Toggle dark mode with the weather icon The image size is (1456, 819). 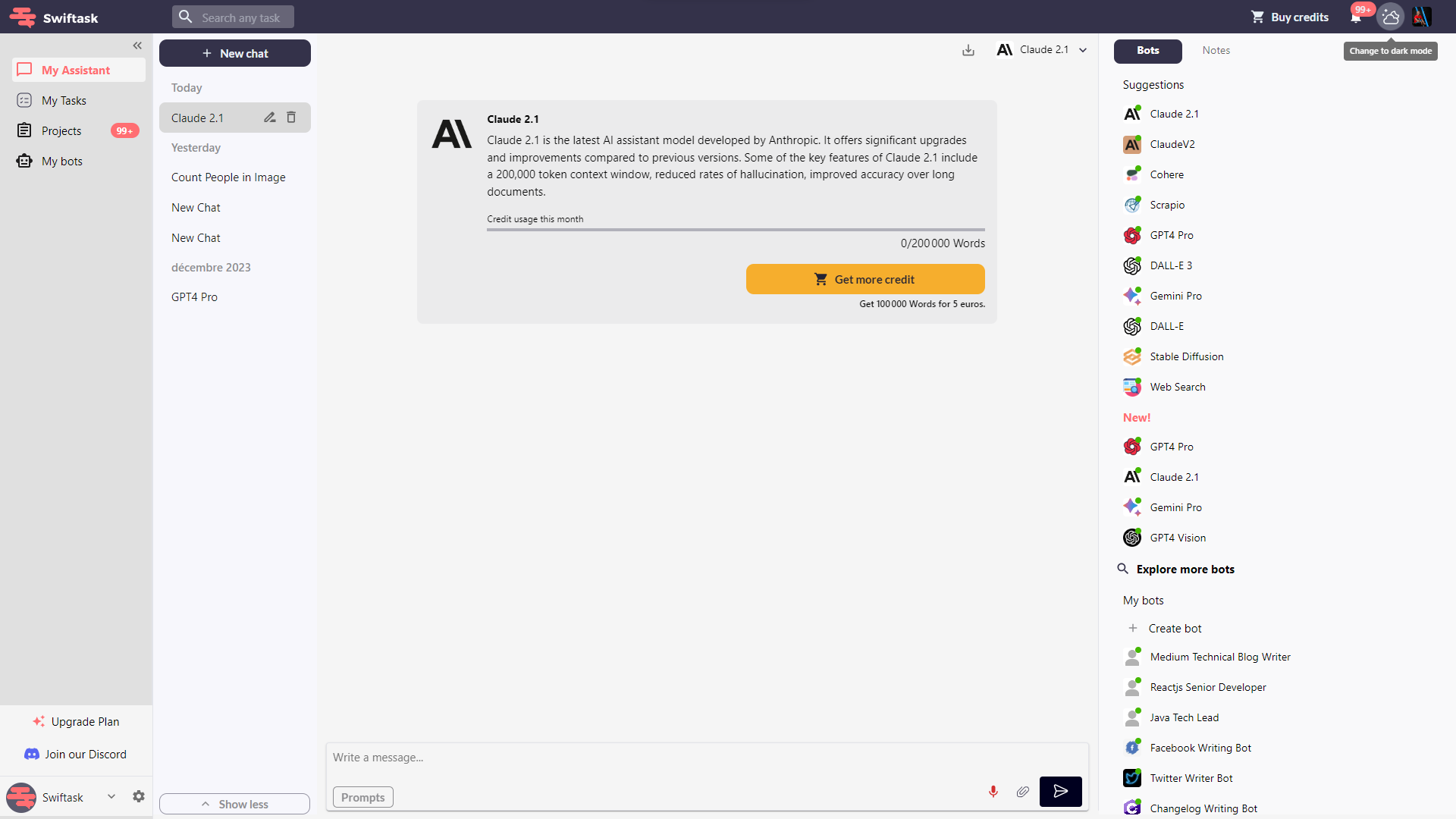(x=1390, y=17)
